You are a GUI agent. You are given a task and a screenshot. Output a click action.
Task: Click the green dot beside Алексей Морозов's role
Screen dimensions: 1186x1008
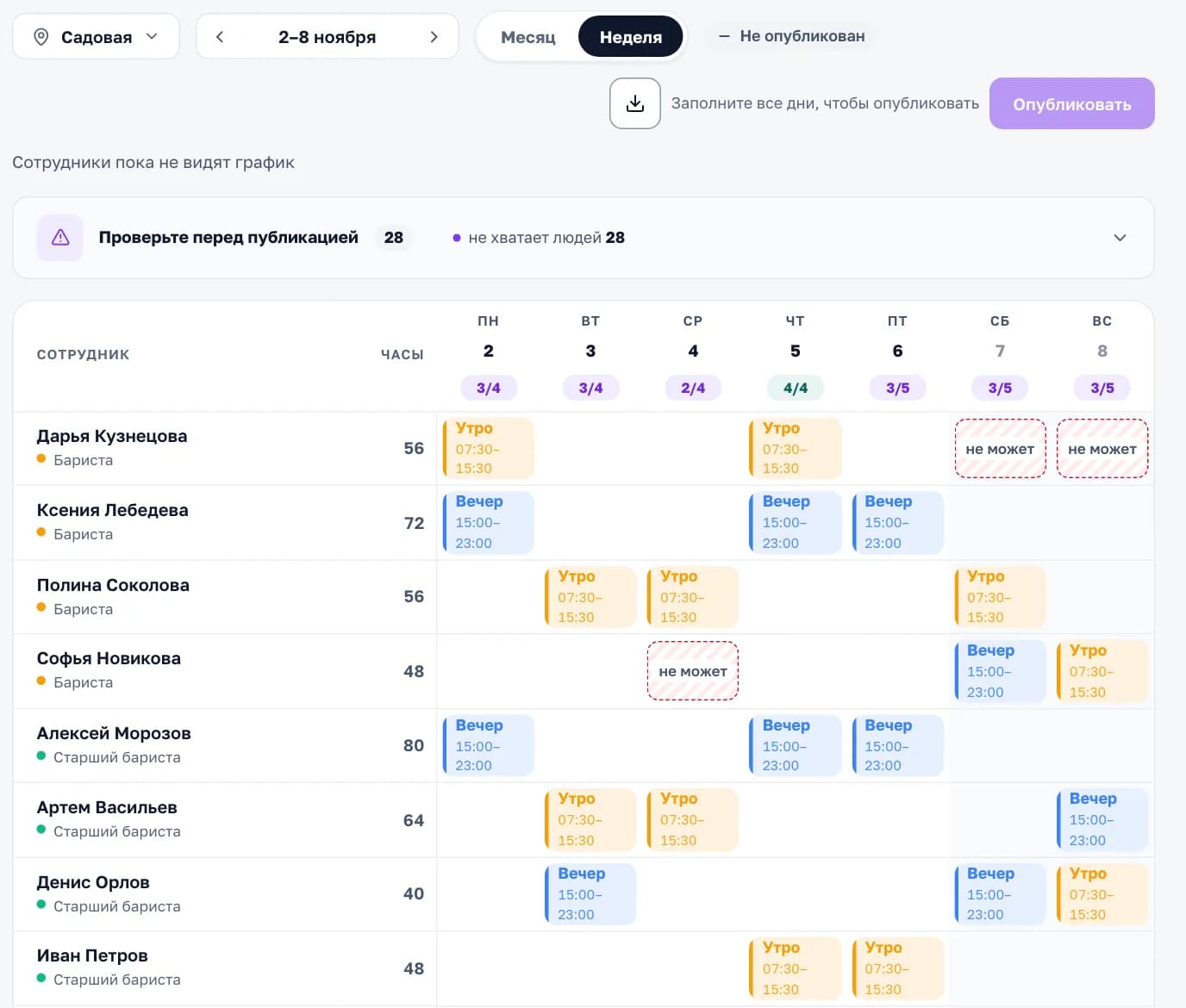41,756
